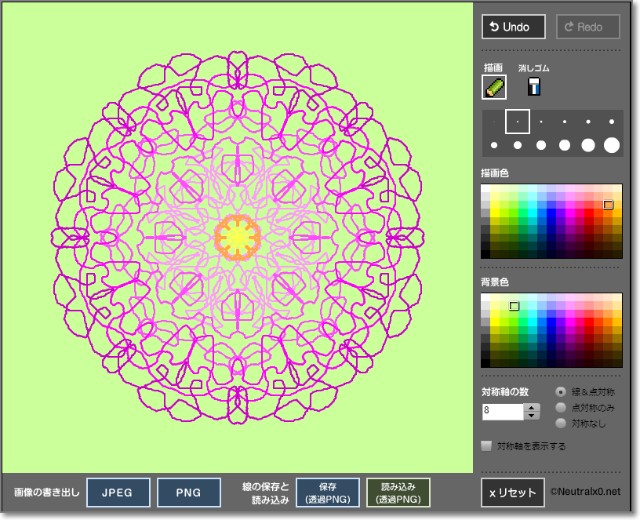Image resolution: width=640 pixels, height=520 pixels.
Task: Decrease the symmetry axis count with down arrow
Action: pyautogui.click(x=532, y=415)
